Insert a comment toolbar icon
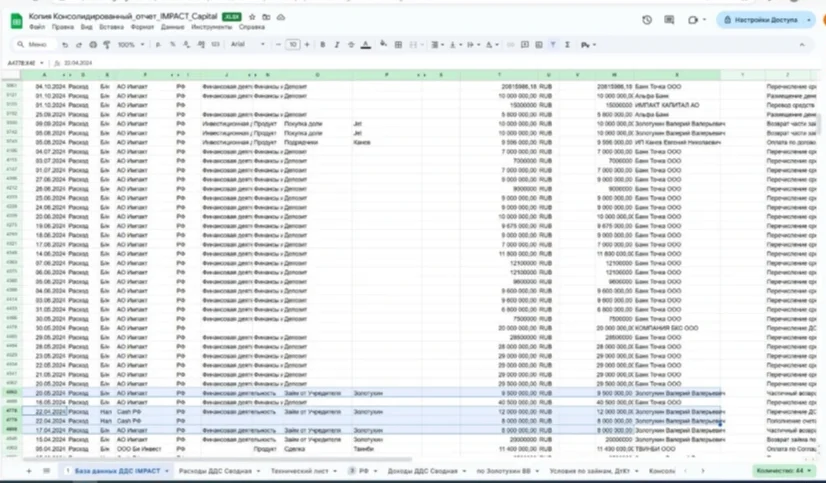Viewport: 826px width, 483px height. coord(525,45)
